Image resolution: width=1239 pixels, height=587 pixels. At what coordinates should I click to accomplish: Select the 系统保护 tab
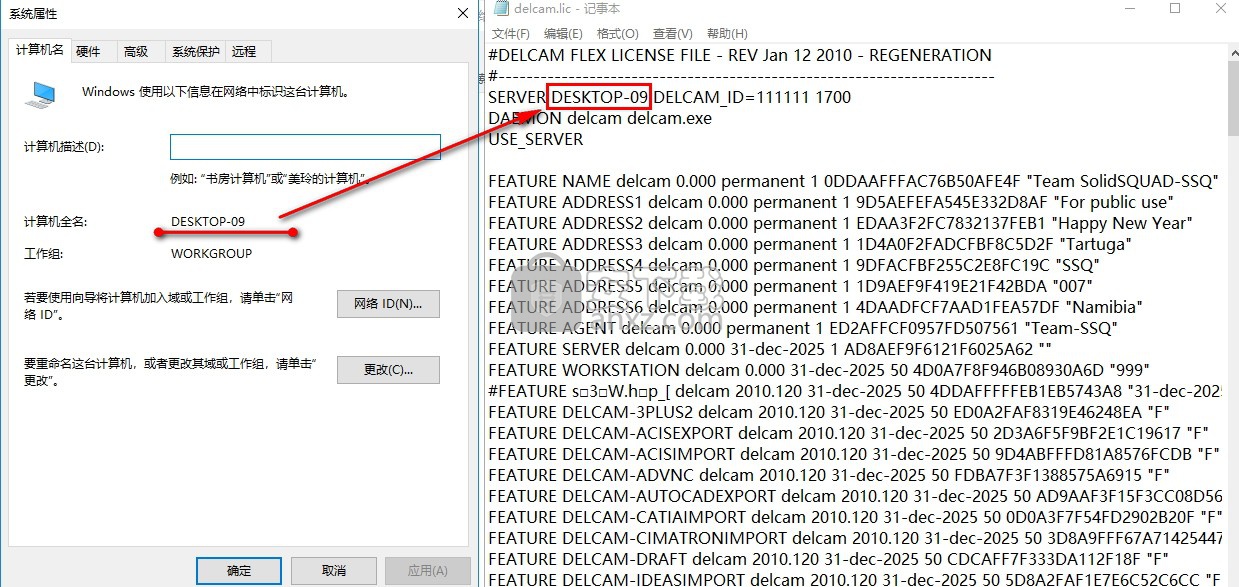pyautogui.click(x=195, y=52)
